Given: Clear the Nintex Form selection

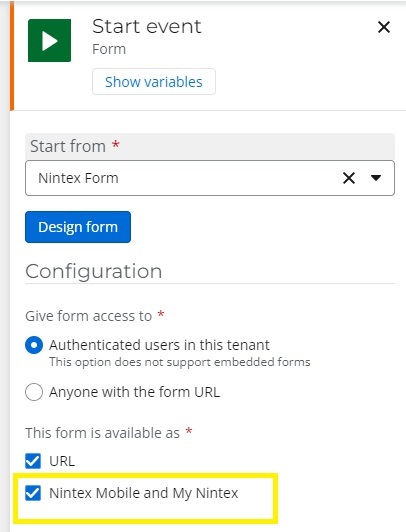Looking at the screenshot, I should [349, 178].
